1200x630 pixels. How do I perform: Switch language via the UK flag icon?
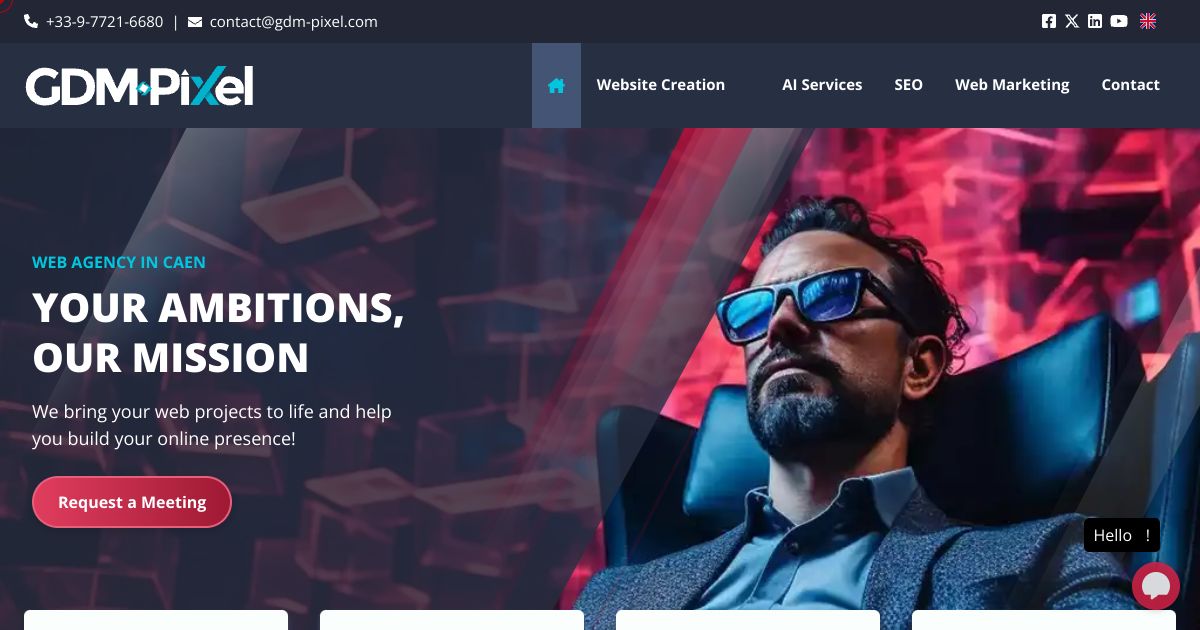(1148, 21)
